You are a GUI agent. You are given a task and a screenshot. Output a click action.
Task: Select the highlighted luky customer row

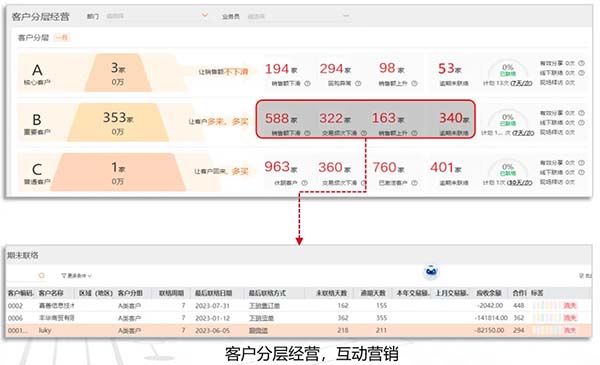coord(298,330)
